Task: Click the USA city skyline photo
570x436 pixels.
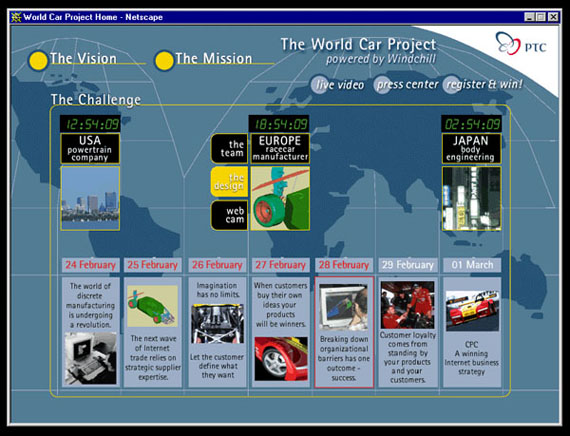Action: [90, 199]
